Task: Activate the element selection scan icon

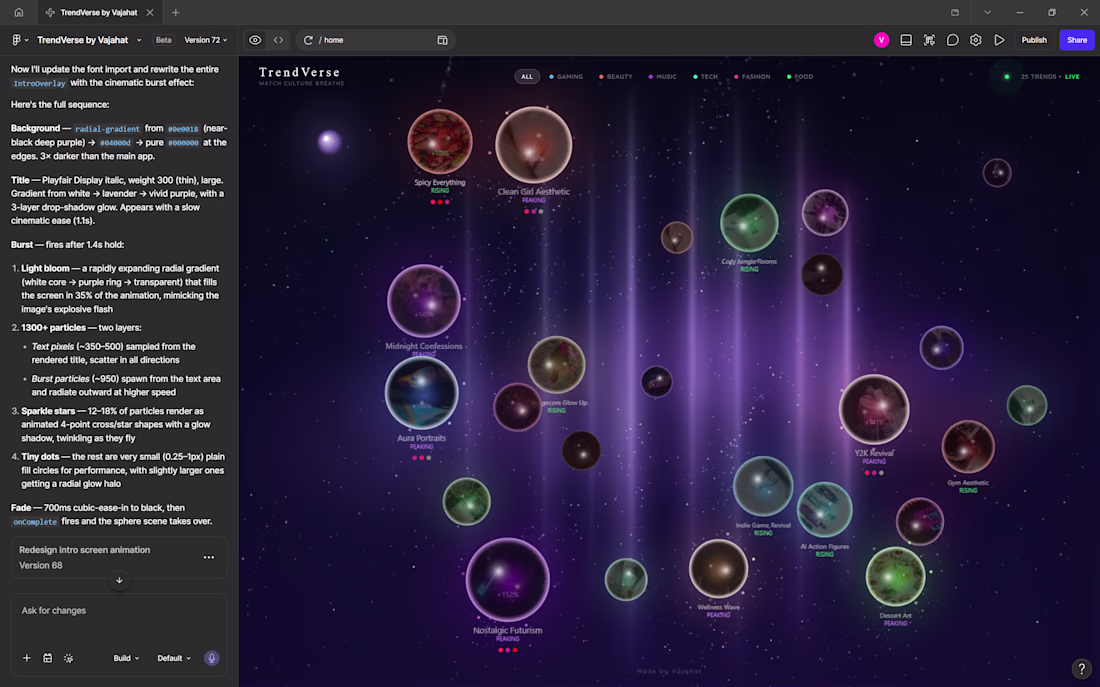Action: pos(929,40)
